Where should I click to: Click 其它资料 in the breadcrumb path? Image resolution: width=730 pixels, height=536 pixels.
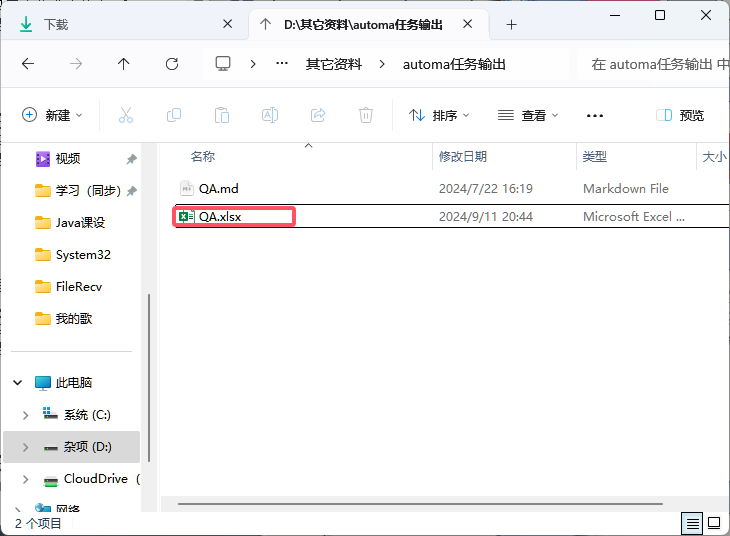pyautogui.click(x=334, y=64)
